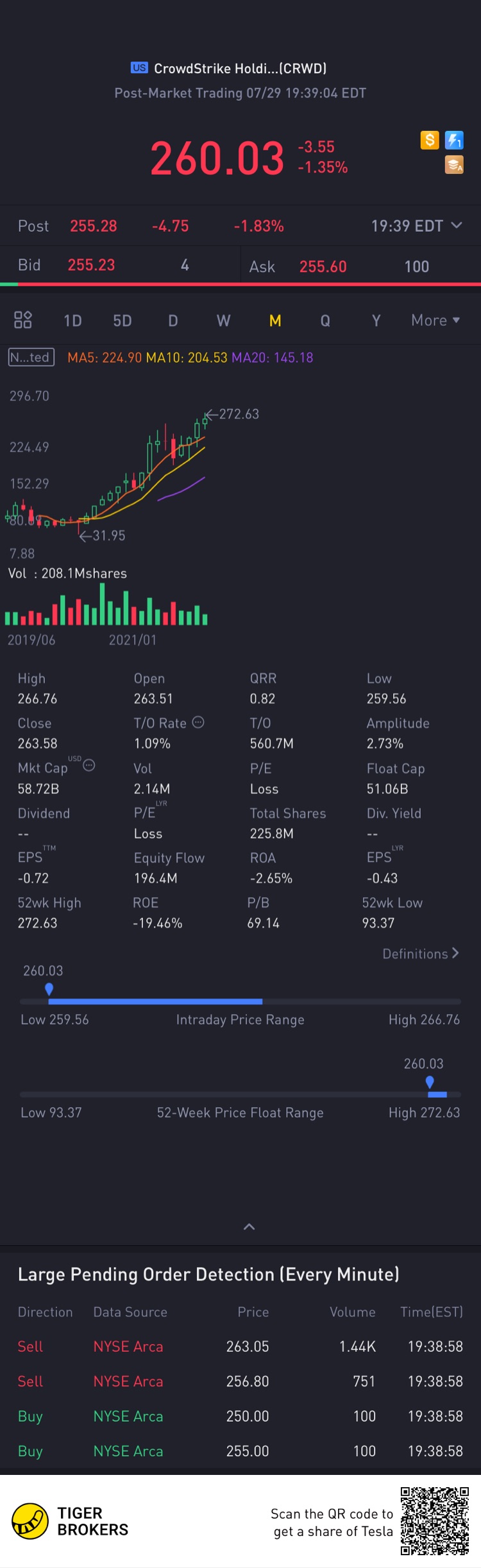Open Mkt Cap currency info icon

click(x=89, y=765)
